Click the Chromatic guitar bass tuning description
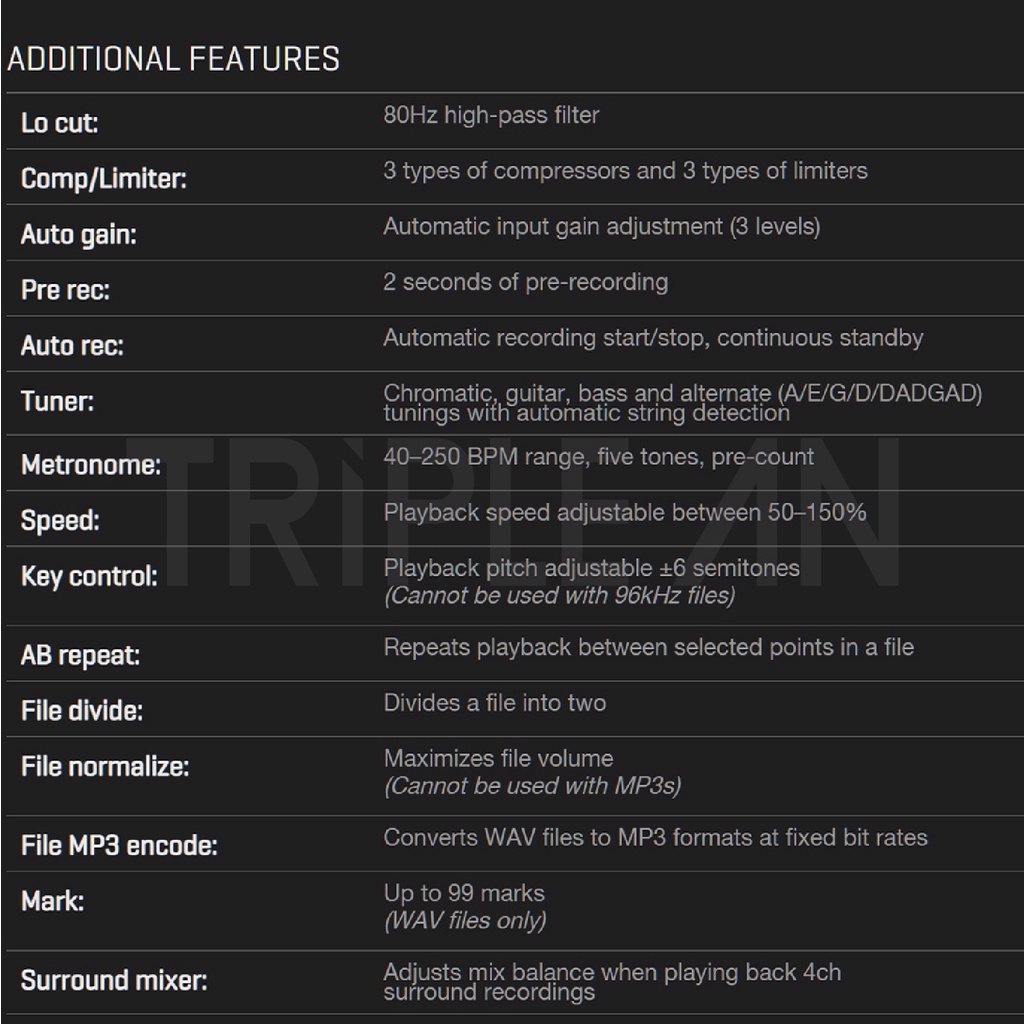Image resolution: width=1024 pixels, height=1024 pixels. [x=682, y=403]
